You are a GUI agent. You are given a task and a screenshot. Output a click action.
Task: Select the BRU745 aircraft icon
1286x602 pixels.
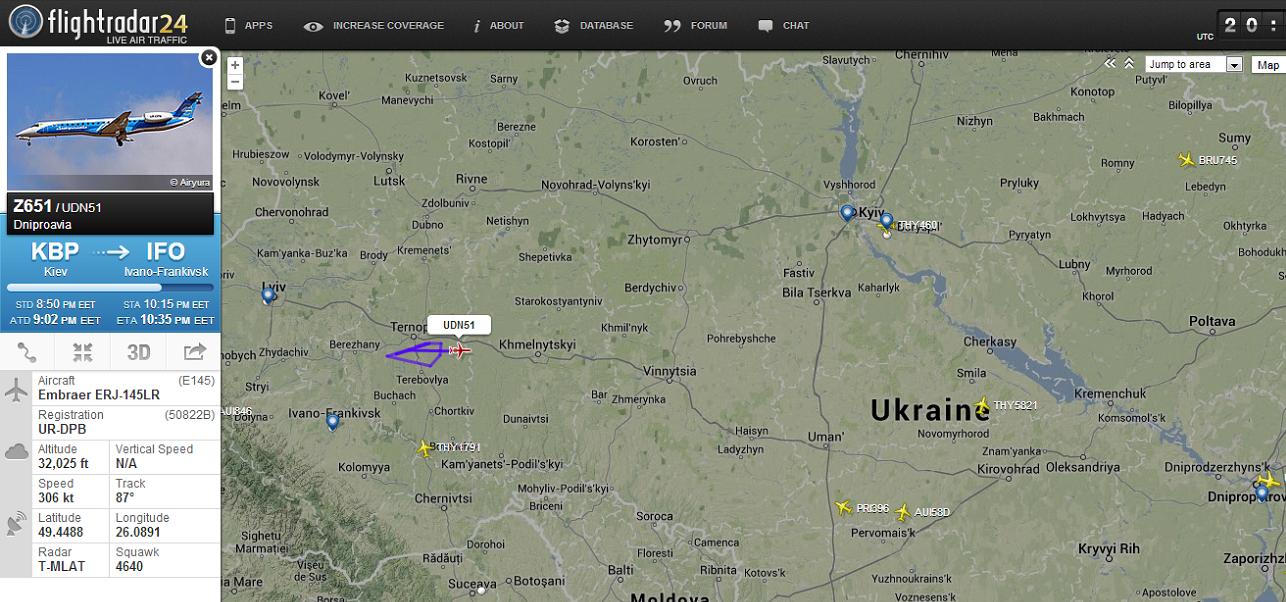(1187, 160)
